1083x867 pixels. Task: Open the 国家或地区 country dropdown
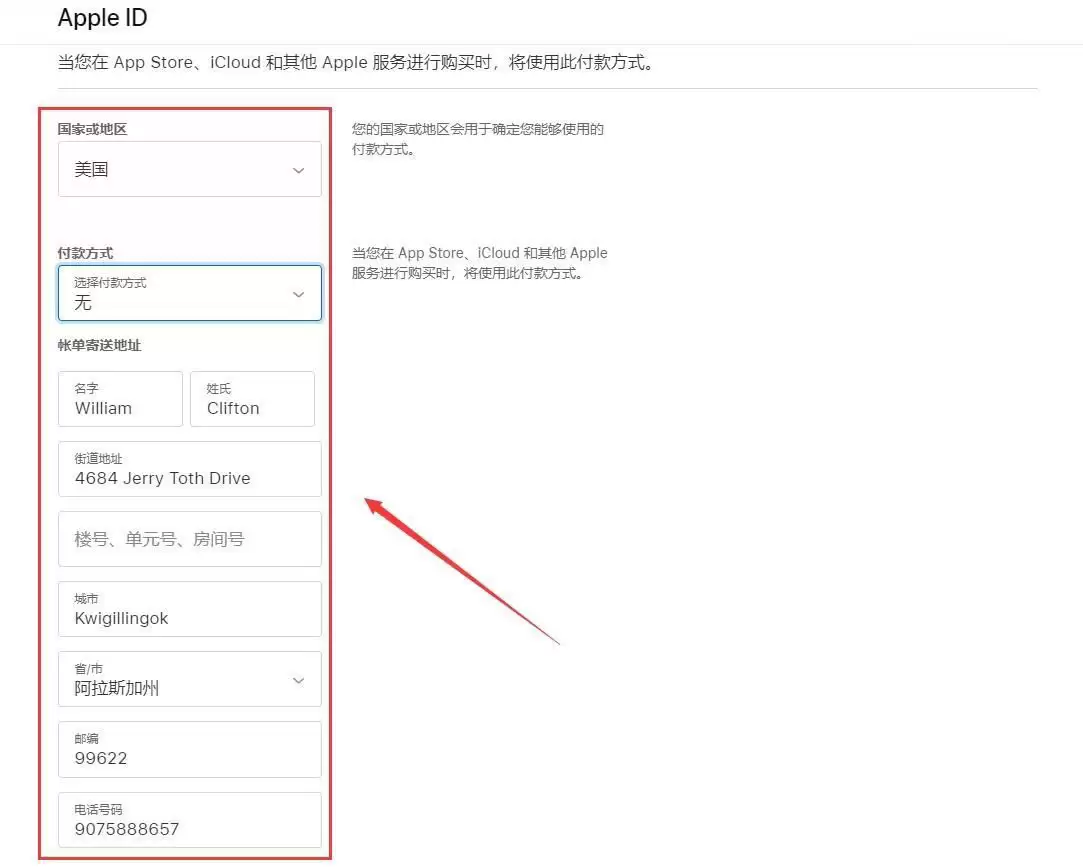[x=190, y=169]
